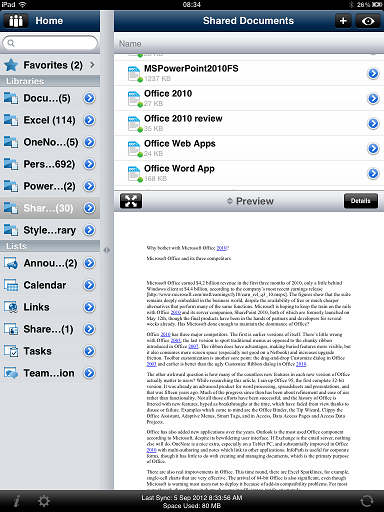
Task: Click the Details button in Preview bar
Action: pyautogui.click(x=361, y=201)
